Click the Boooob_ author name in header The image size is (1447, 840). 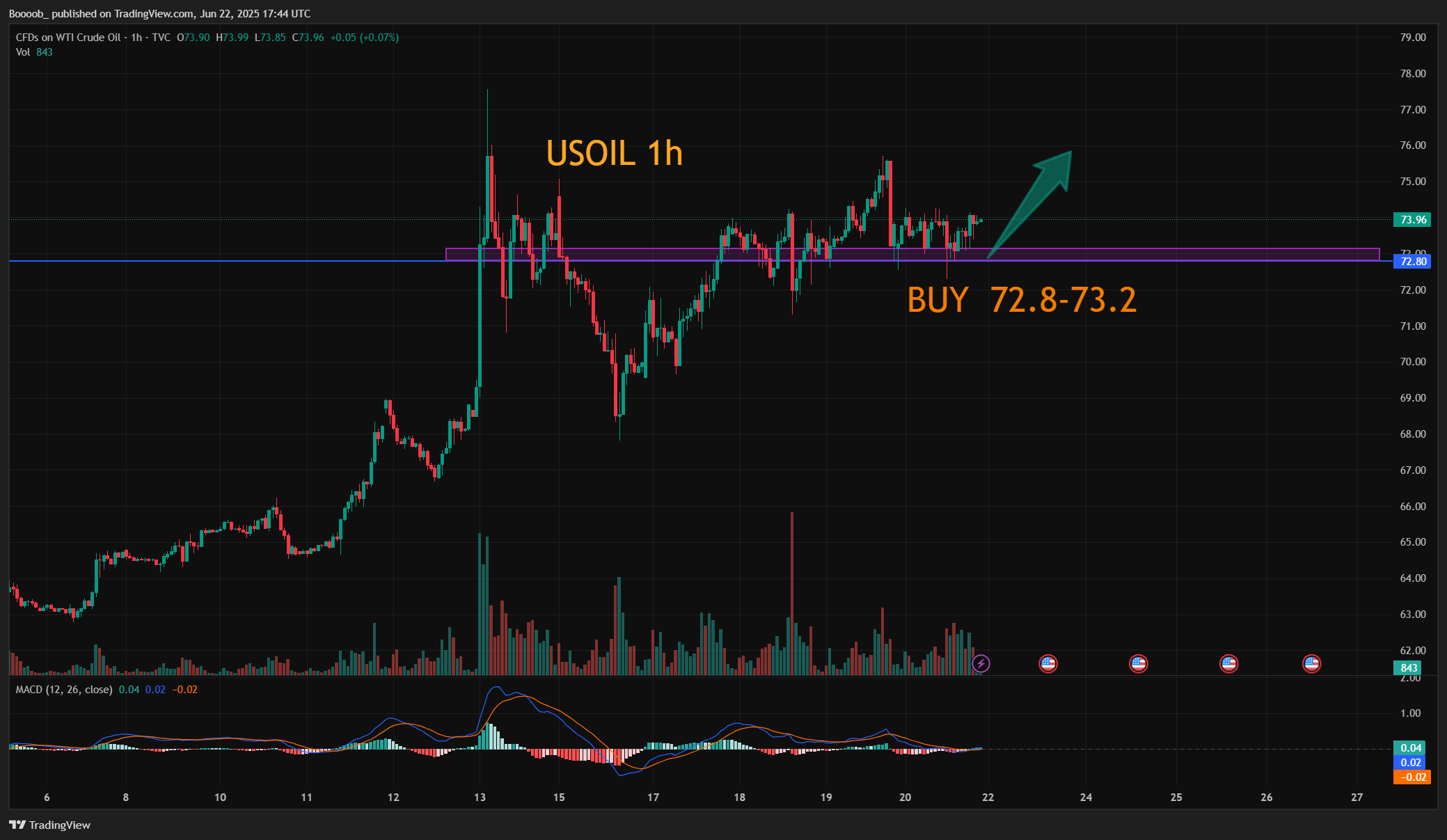(29, 14)
